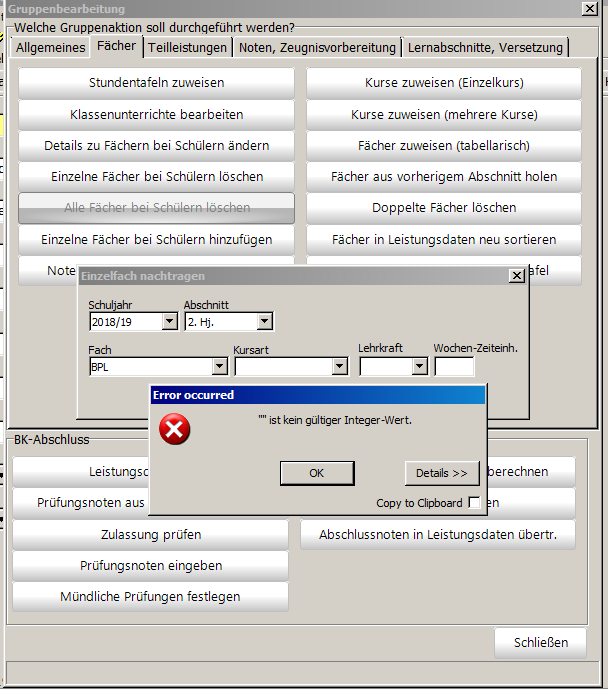The image size is (608, 690).
Task: Click the Error occurred title bar
Action: click(318, 395)
